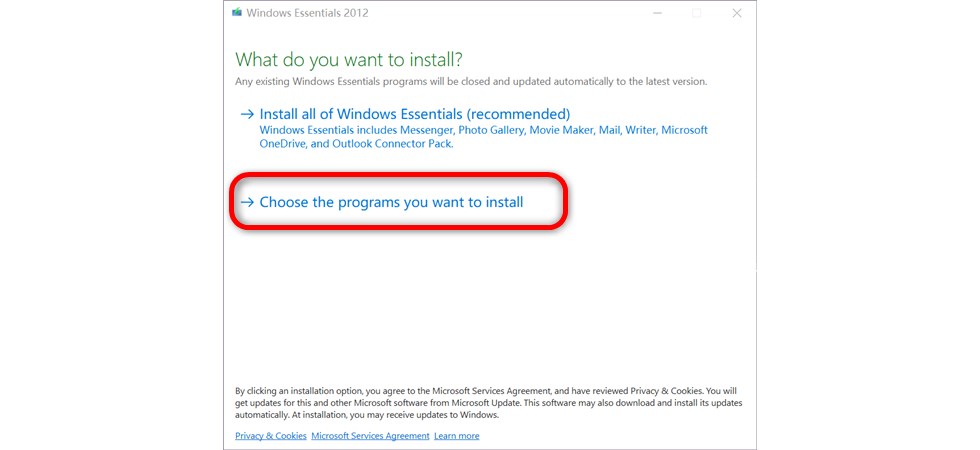
Task: Click the arrow beside Choose the programs
Action: coord(247,202)
